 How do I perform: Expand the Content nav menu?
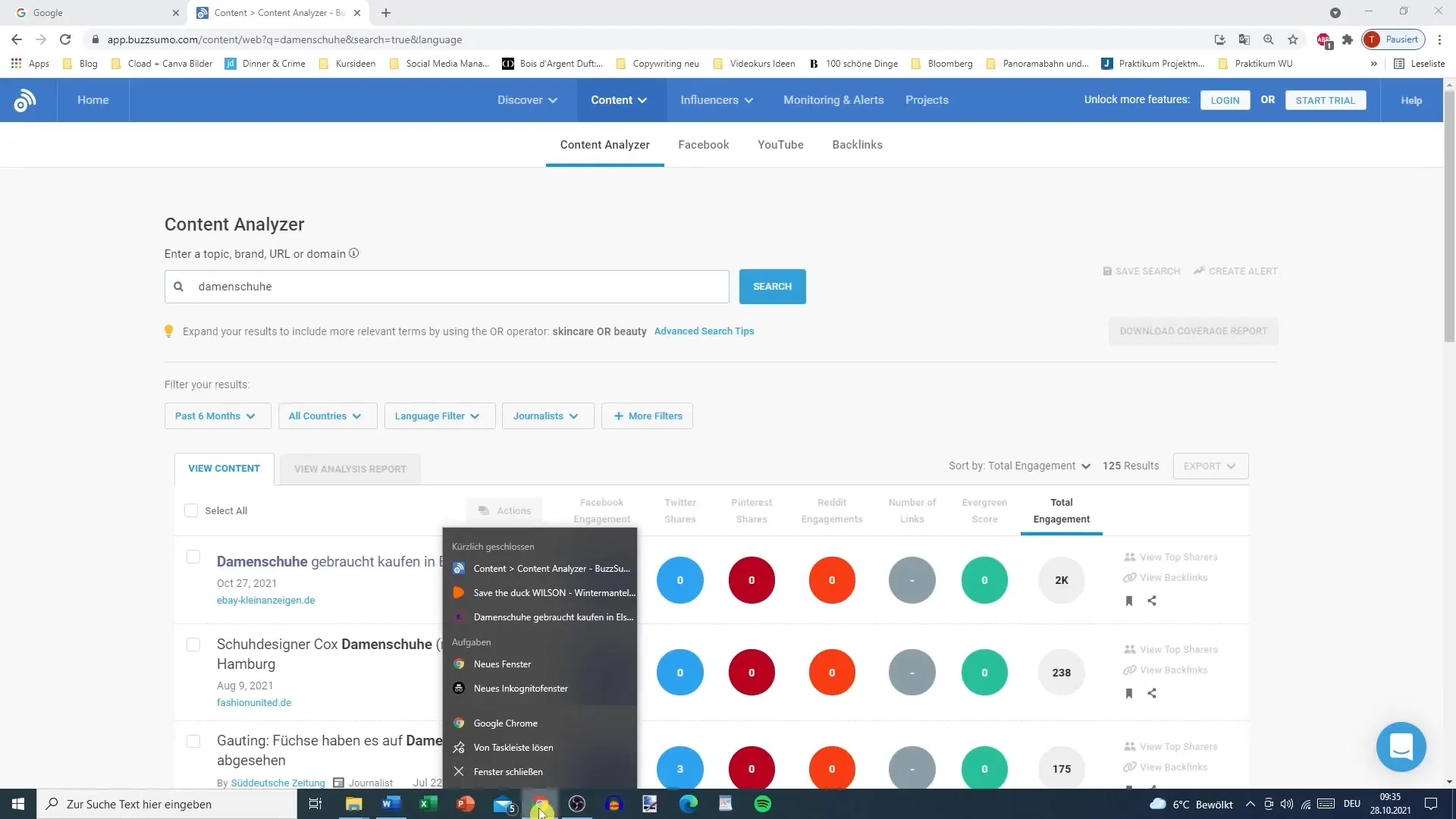[x=619, y=100]
